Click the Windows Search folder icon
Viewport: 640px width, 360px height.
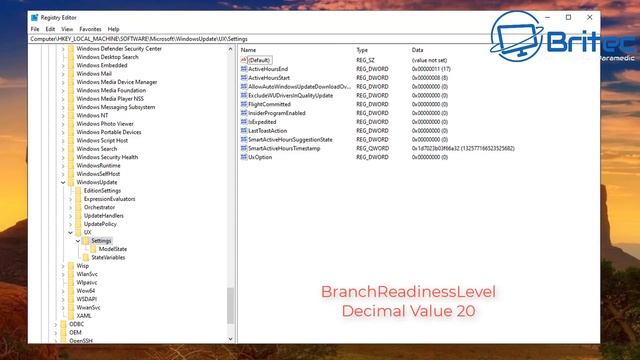coord(71,149)
